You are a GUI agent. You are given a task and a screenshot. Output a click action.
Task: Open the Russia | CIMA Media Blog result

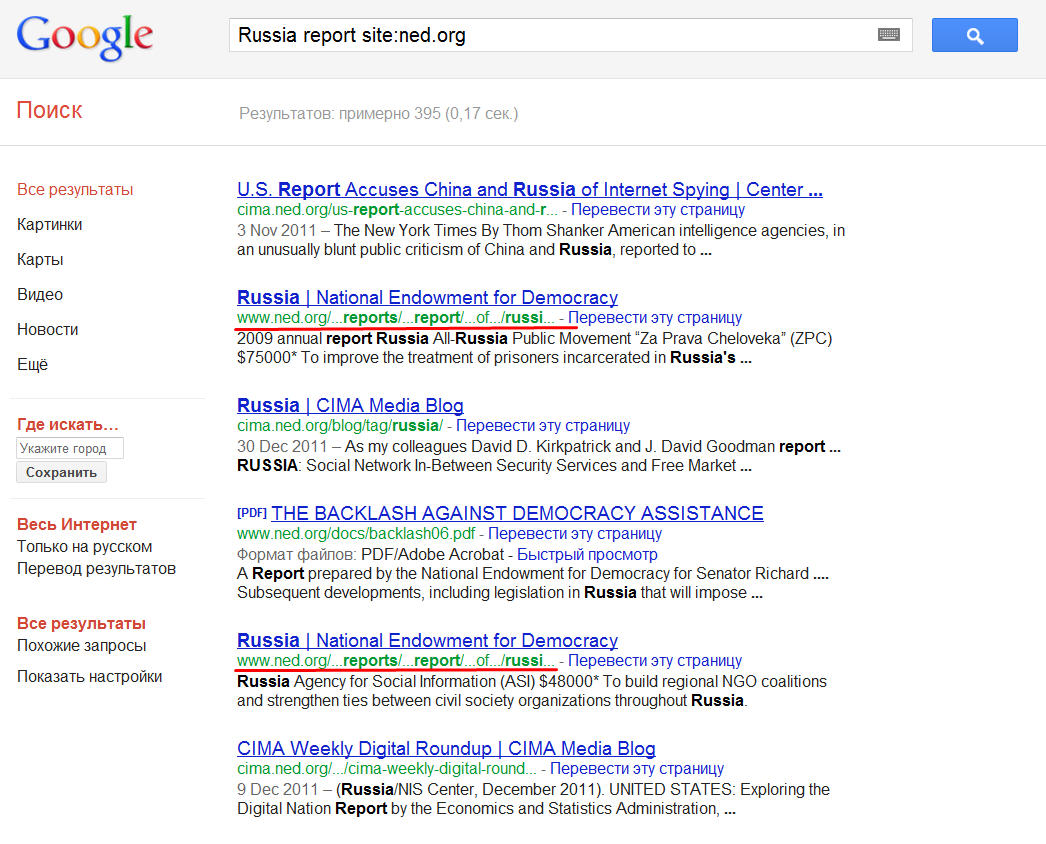point(350,405)
